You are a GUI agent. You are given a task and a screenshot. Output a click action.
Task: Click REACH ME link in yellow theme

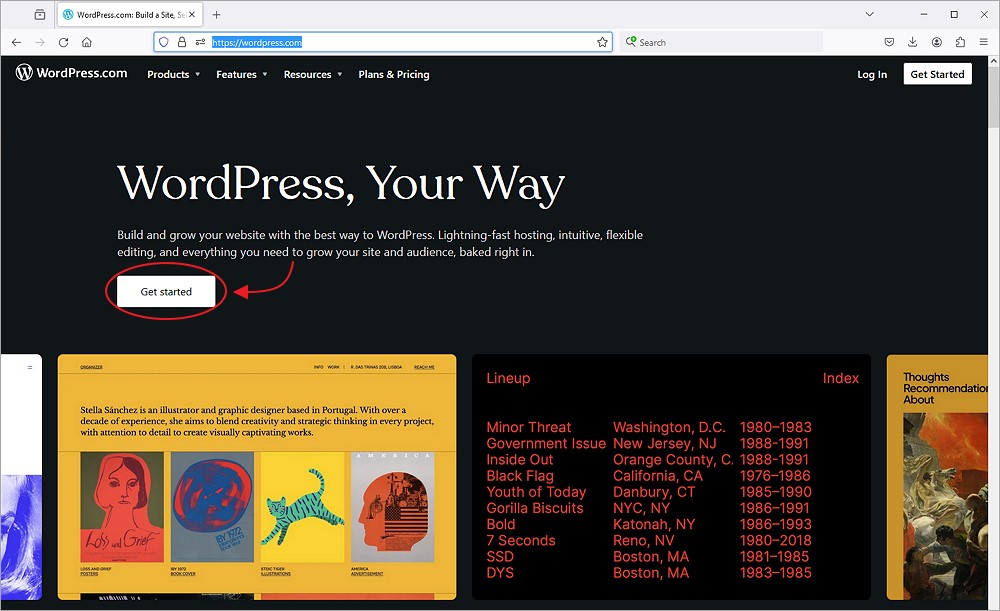coord(424,367)
